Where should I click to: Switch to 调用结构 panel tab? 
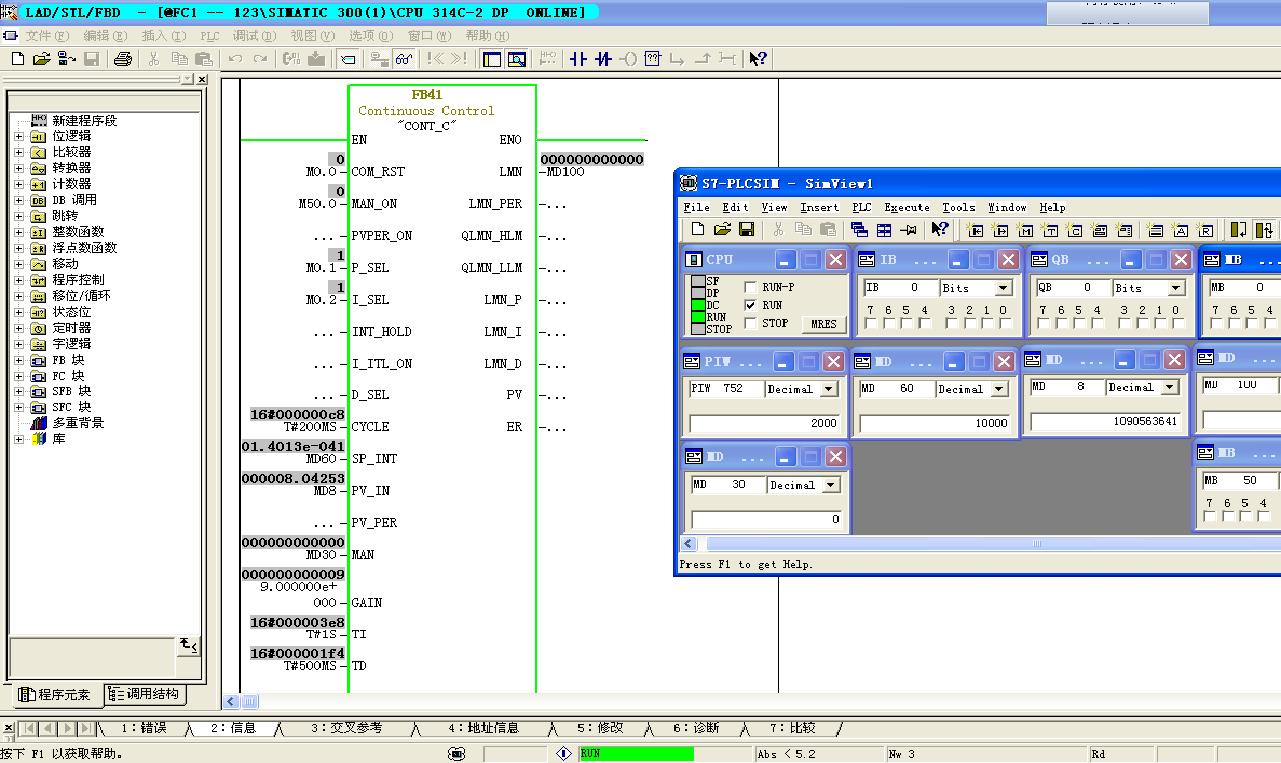(144, 694)
